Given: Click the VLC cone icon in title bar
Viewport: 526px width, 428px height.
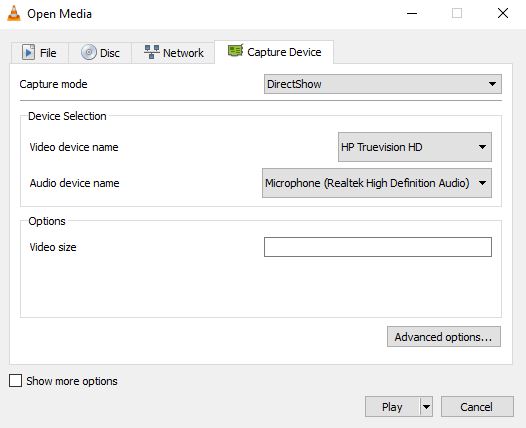Looking at the screenshot, I should tap(14, 14).
